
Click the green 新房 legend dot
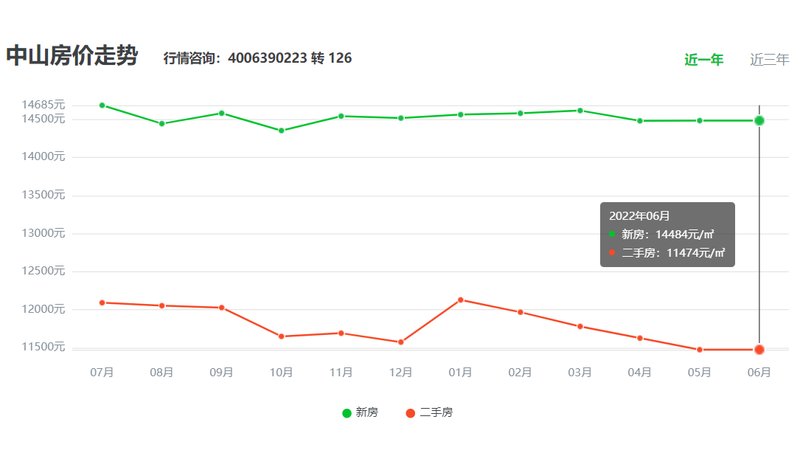(347, 413)
